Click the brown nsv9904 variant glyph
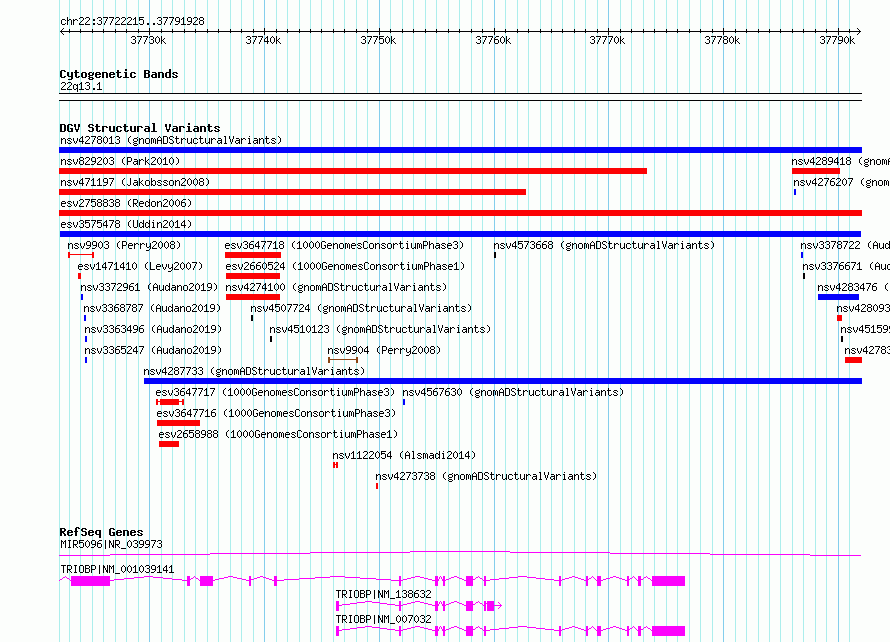Screen dimensions: 890x642 343,360
